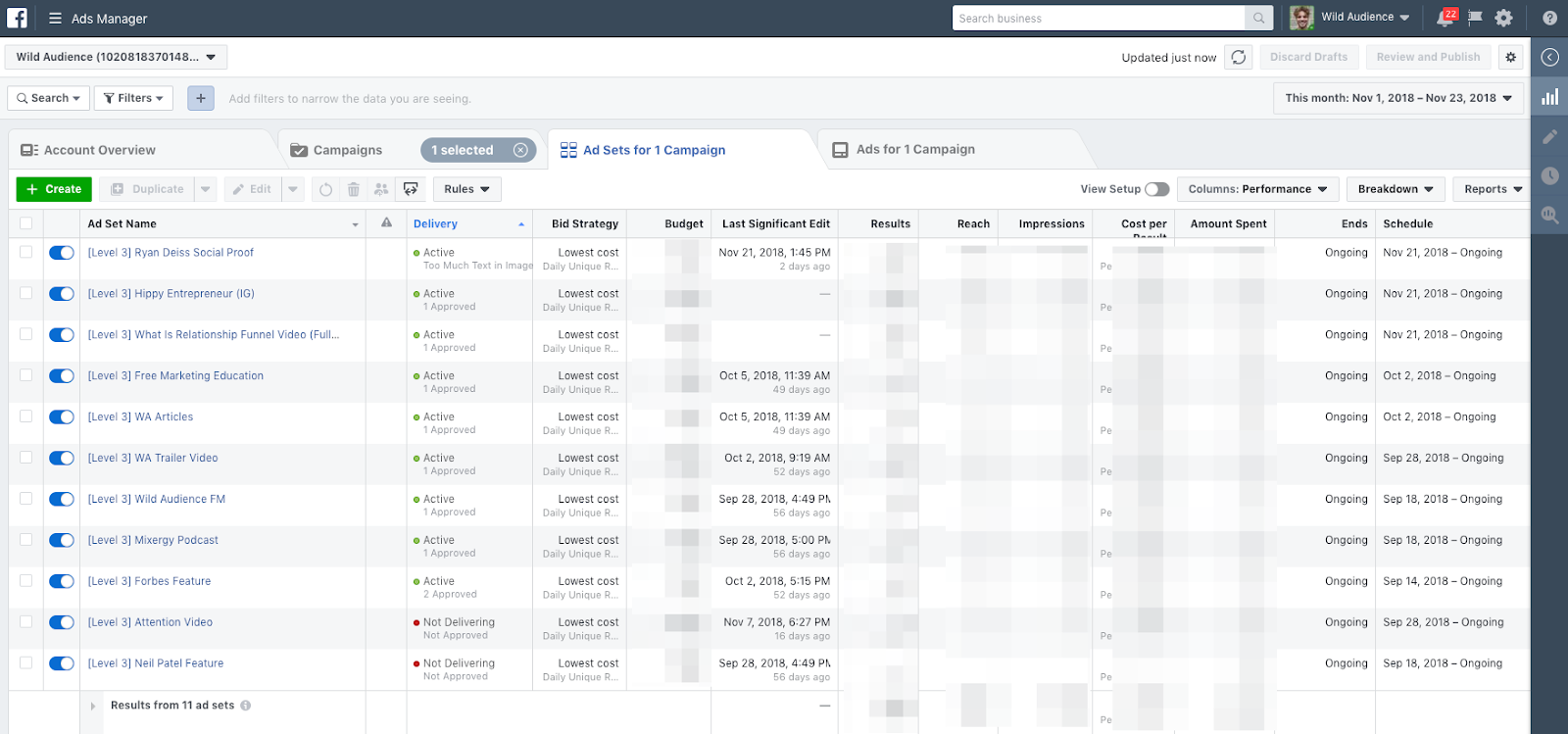1568x734 pixels.
Task: Click the search magnifier button in business search
Action: 1258,18
